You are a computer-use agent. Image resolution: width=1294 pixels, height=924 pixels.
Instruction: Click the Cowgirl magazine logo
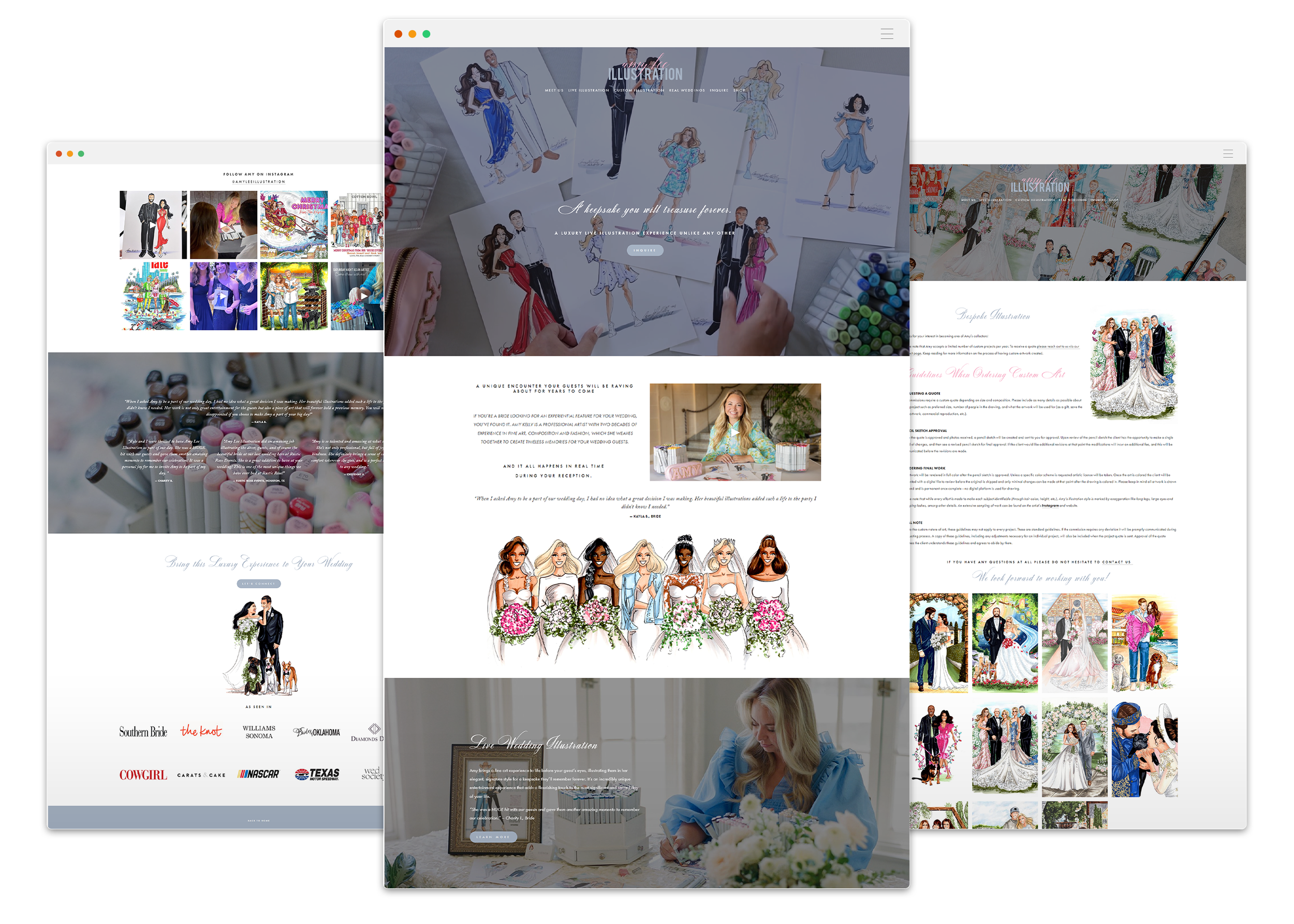tap(143, 775)
